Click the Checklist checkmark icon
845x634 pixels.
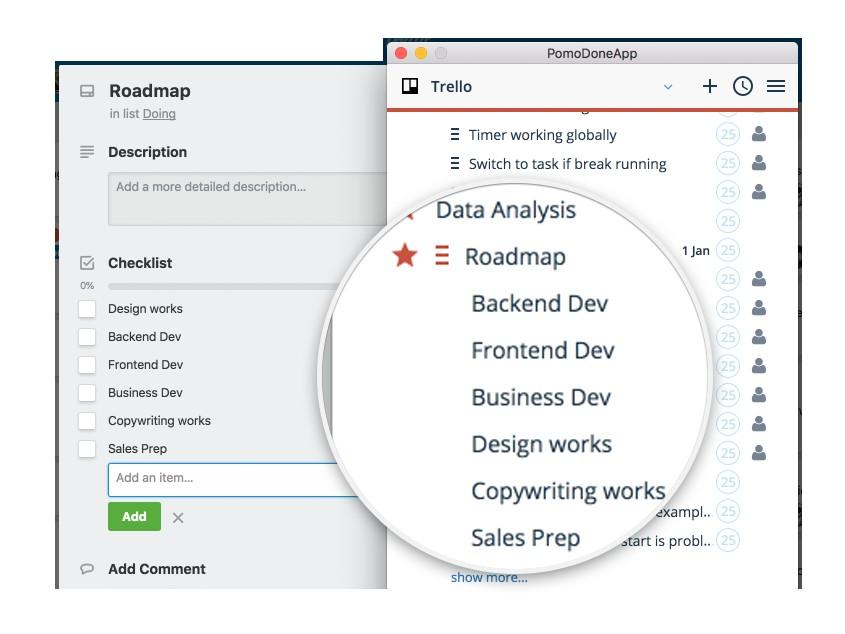pyautogui.click(x=87, y=263)
